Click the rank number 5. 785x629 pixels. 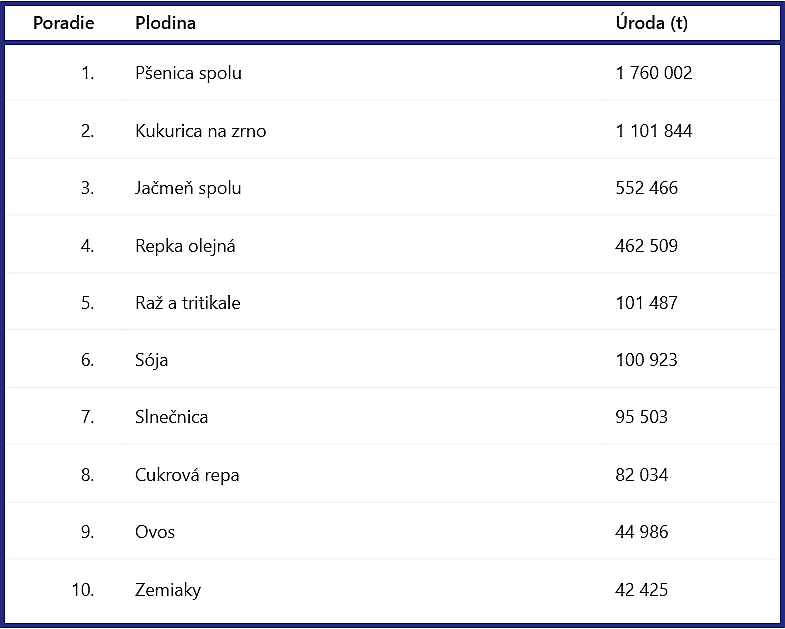click(88, 303)
